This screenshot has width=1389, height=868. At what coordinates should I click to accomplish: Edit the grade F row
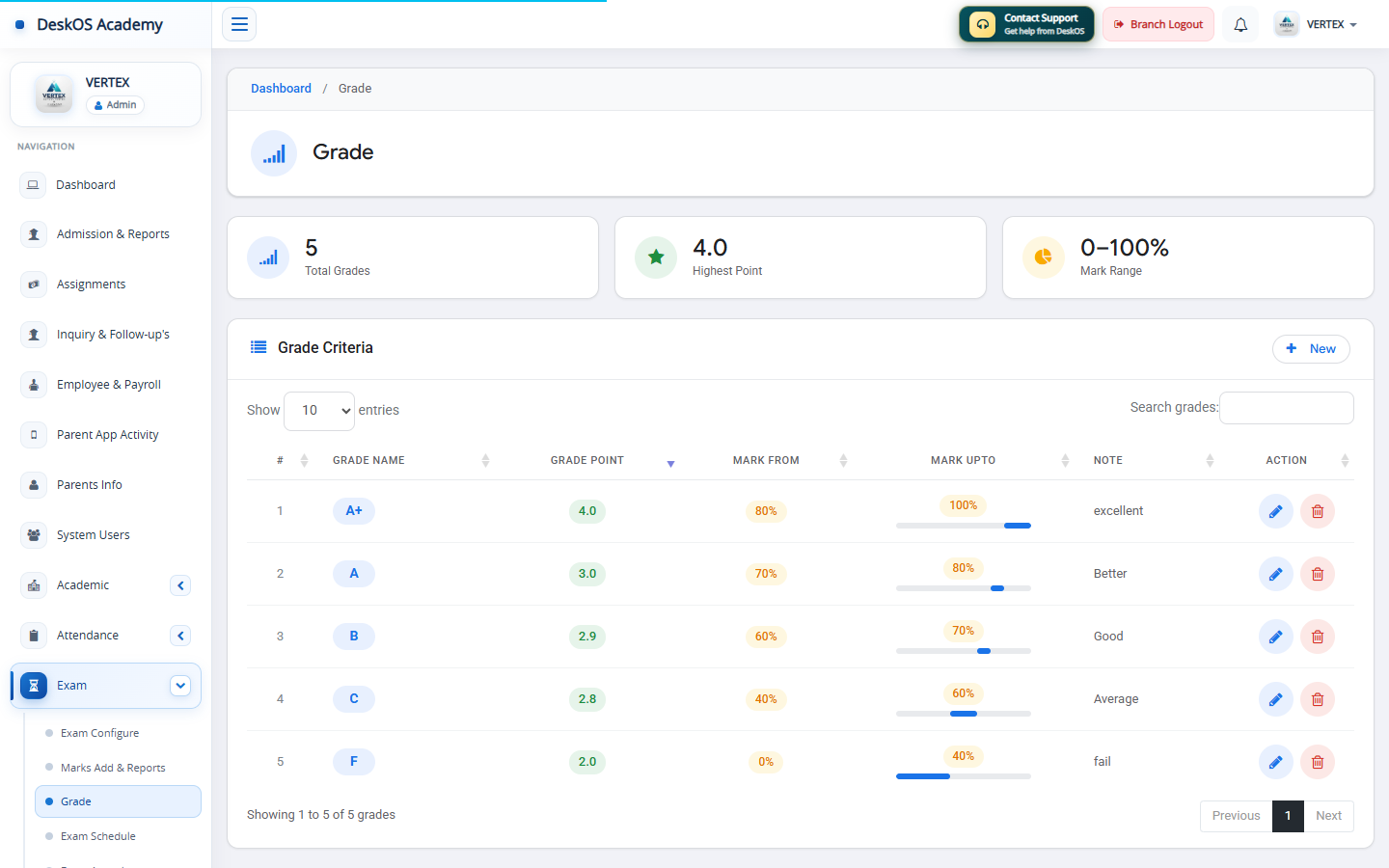[x=1275, y=762]
